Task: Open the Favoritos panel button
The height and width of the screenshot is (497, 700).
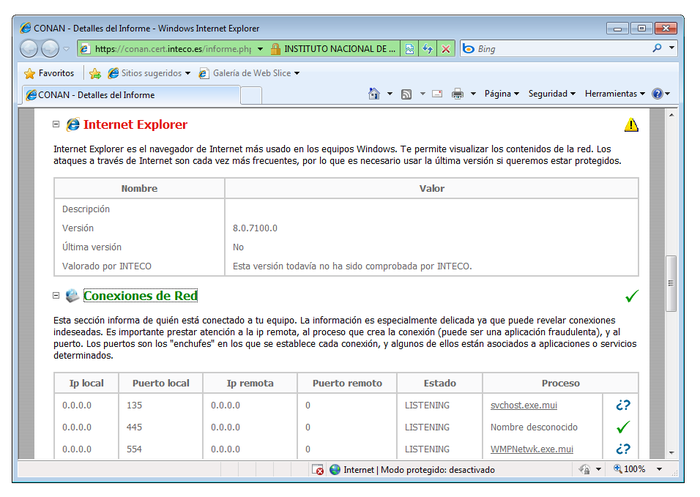Action: coord(49,73)
